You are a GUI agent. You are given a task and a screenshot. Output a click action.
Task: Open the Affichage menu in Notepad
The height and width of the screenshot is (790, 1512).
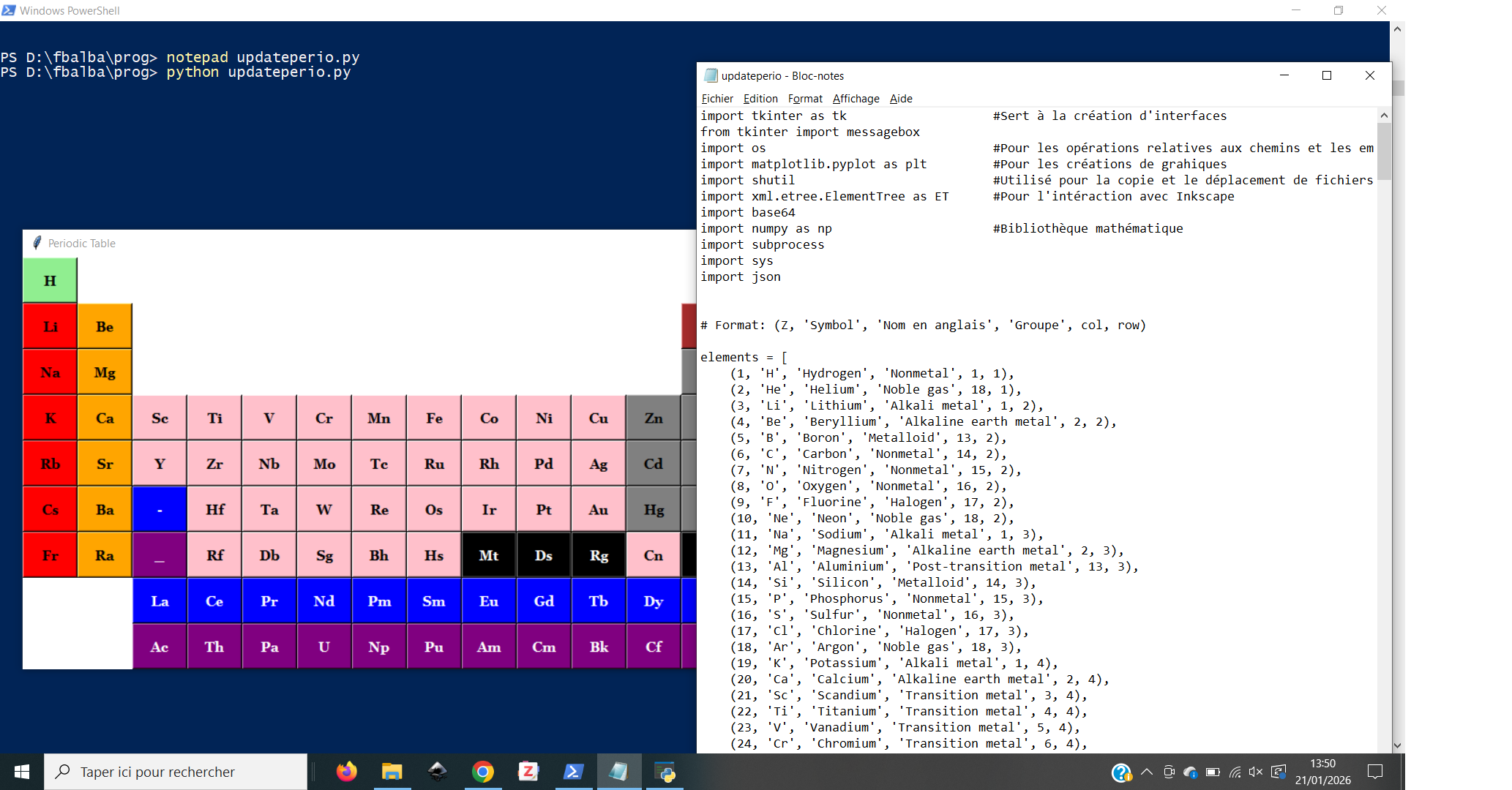(856, 99)
